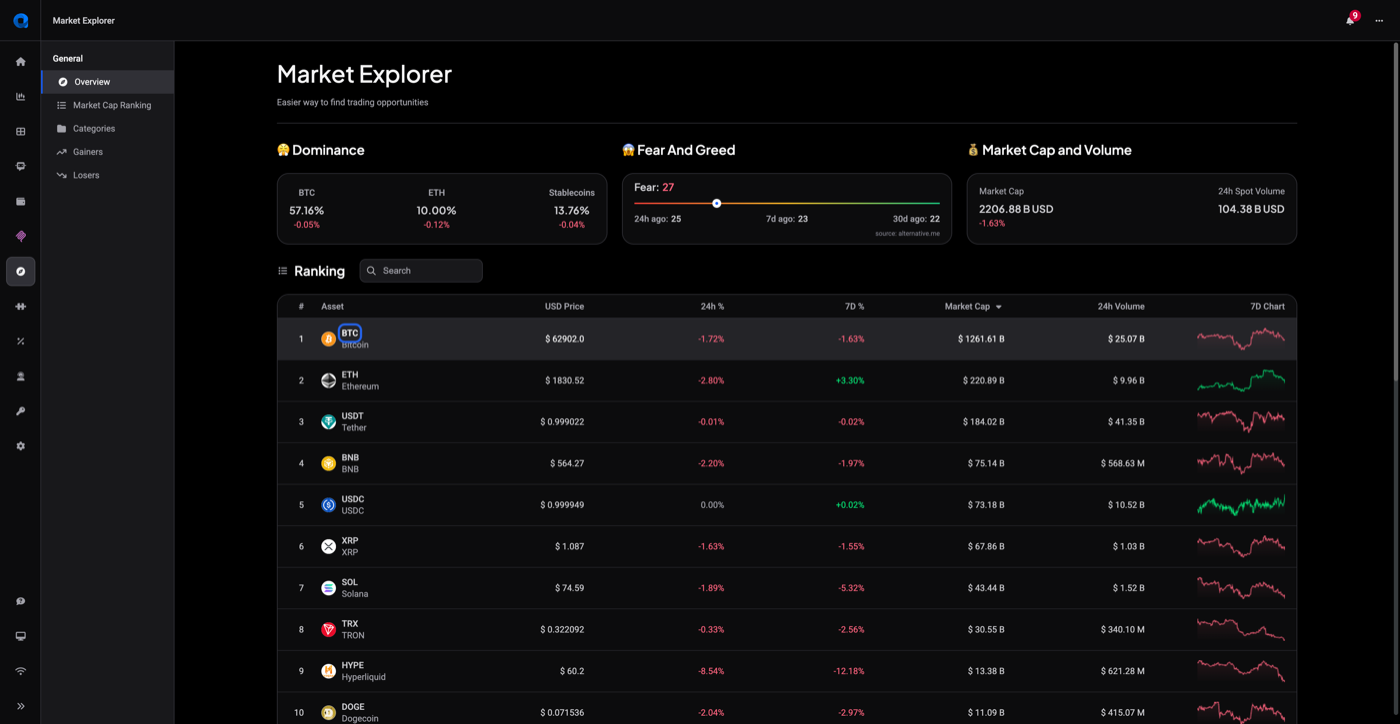Screen dimensions: 1400x724
Task: Click the wifi connection status icon
Action: click(x=20, y=672)
